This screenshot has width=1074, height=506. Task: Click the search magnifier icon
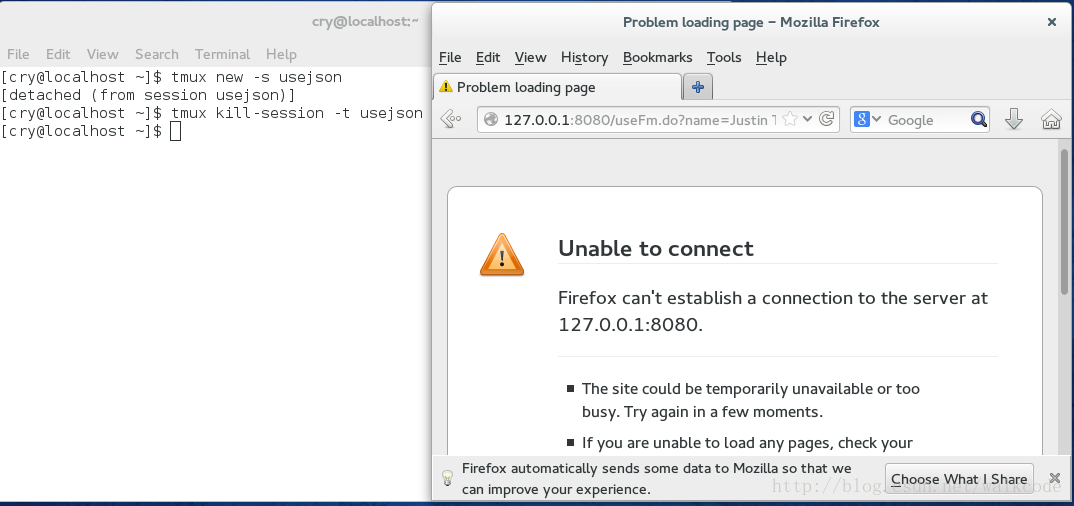pyautogui.click(x=979, y=120)
